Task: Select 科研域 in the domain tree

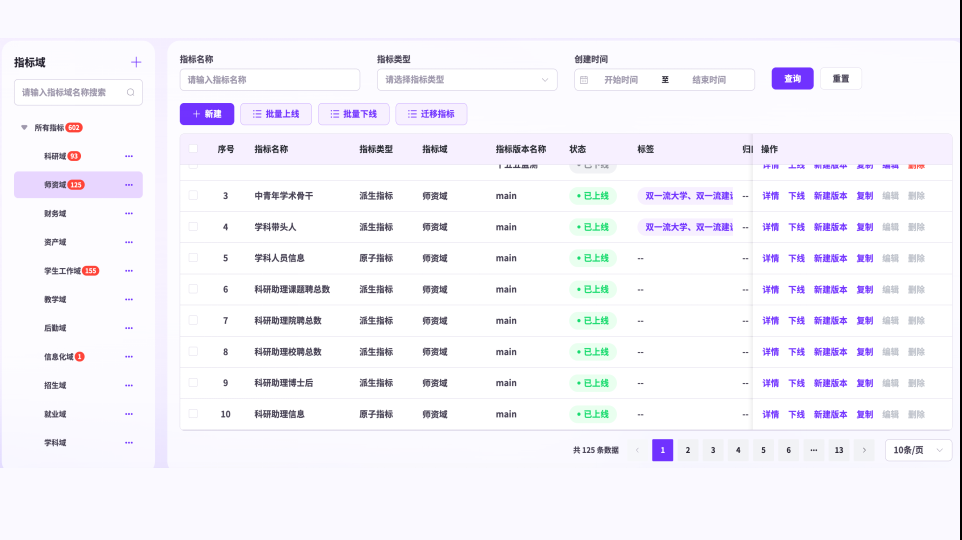Action: coord(55,156)
